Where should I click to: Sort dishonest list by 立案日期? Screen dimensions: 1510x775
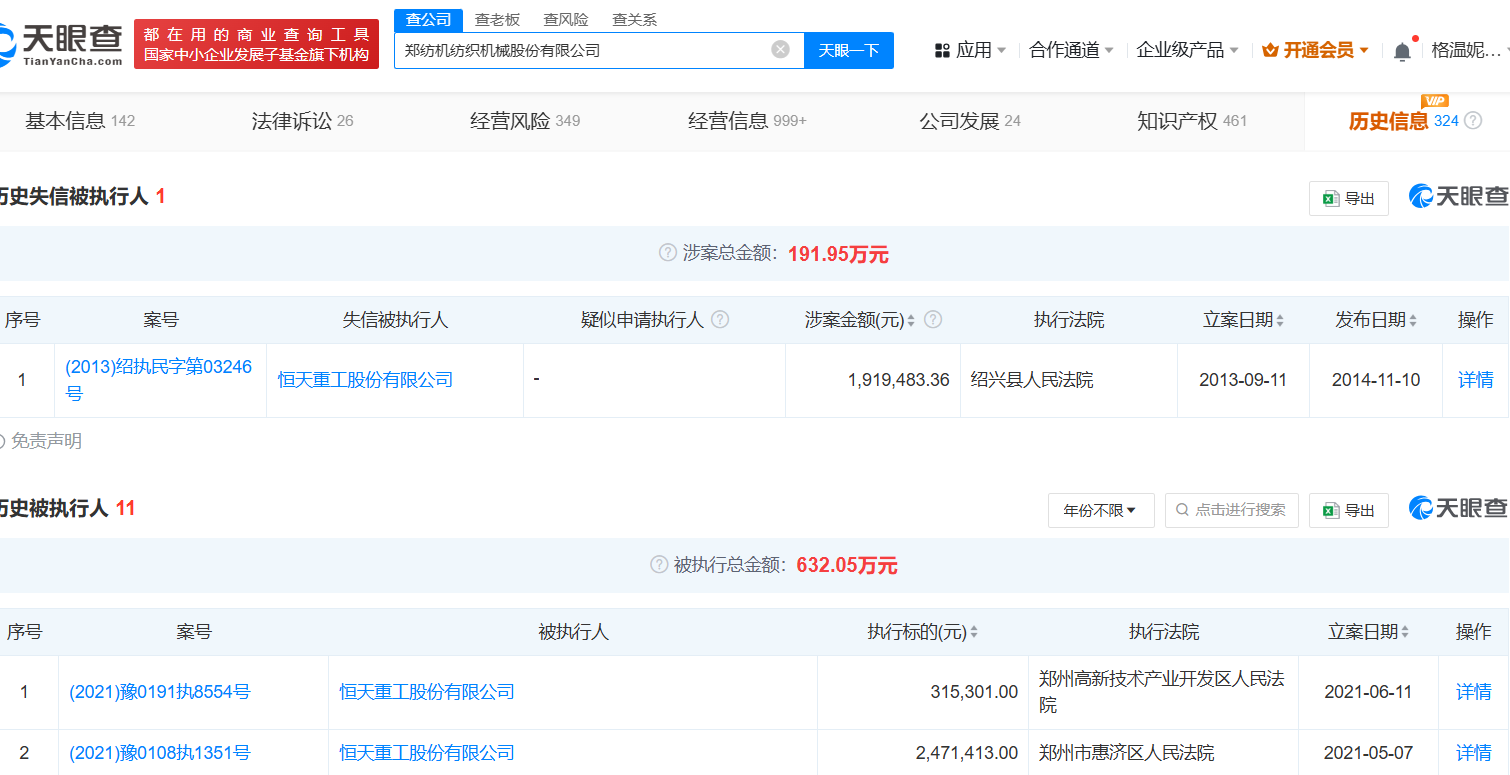coord(1280,320)
